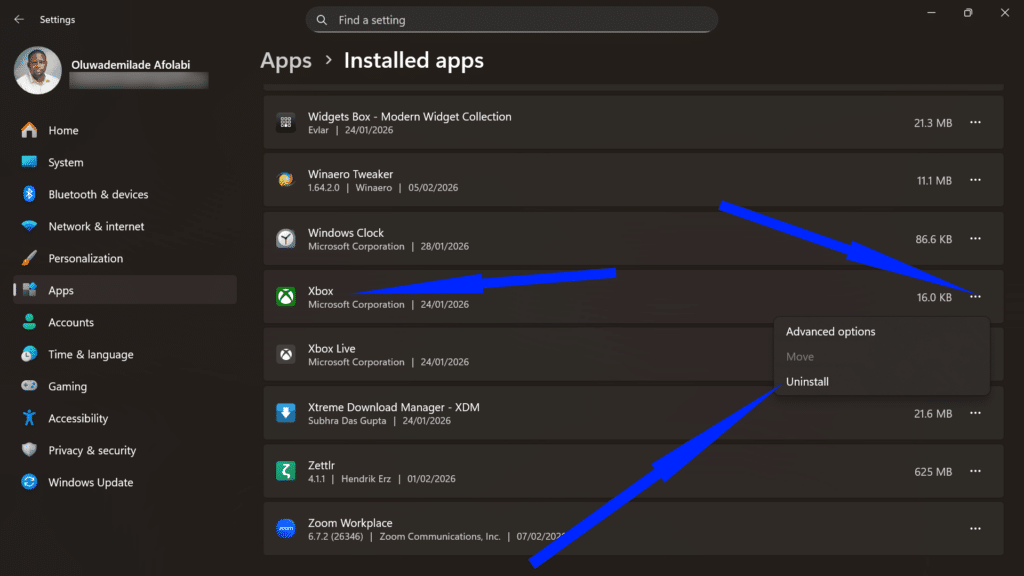
Task: Click the Windows Clock app icon
Action: click(x=285, y=239)
